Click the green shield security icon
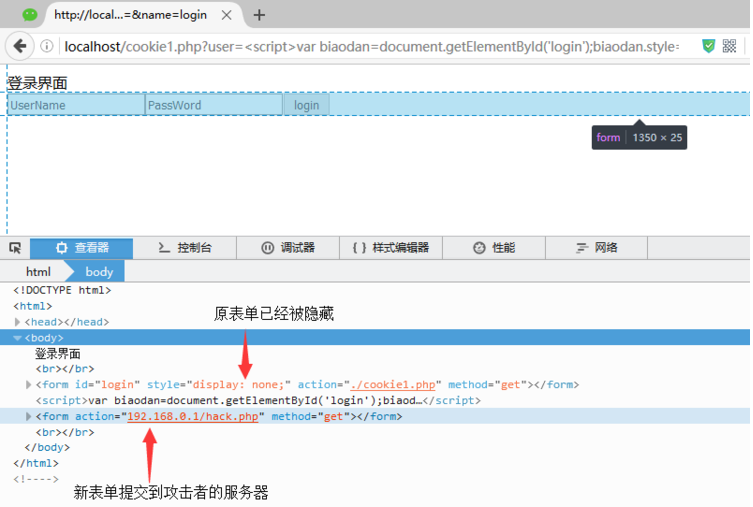 tap(708, 46)
